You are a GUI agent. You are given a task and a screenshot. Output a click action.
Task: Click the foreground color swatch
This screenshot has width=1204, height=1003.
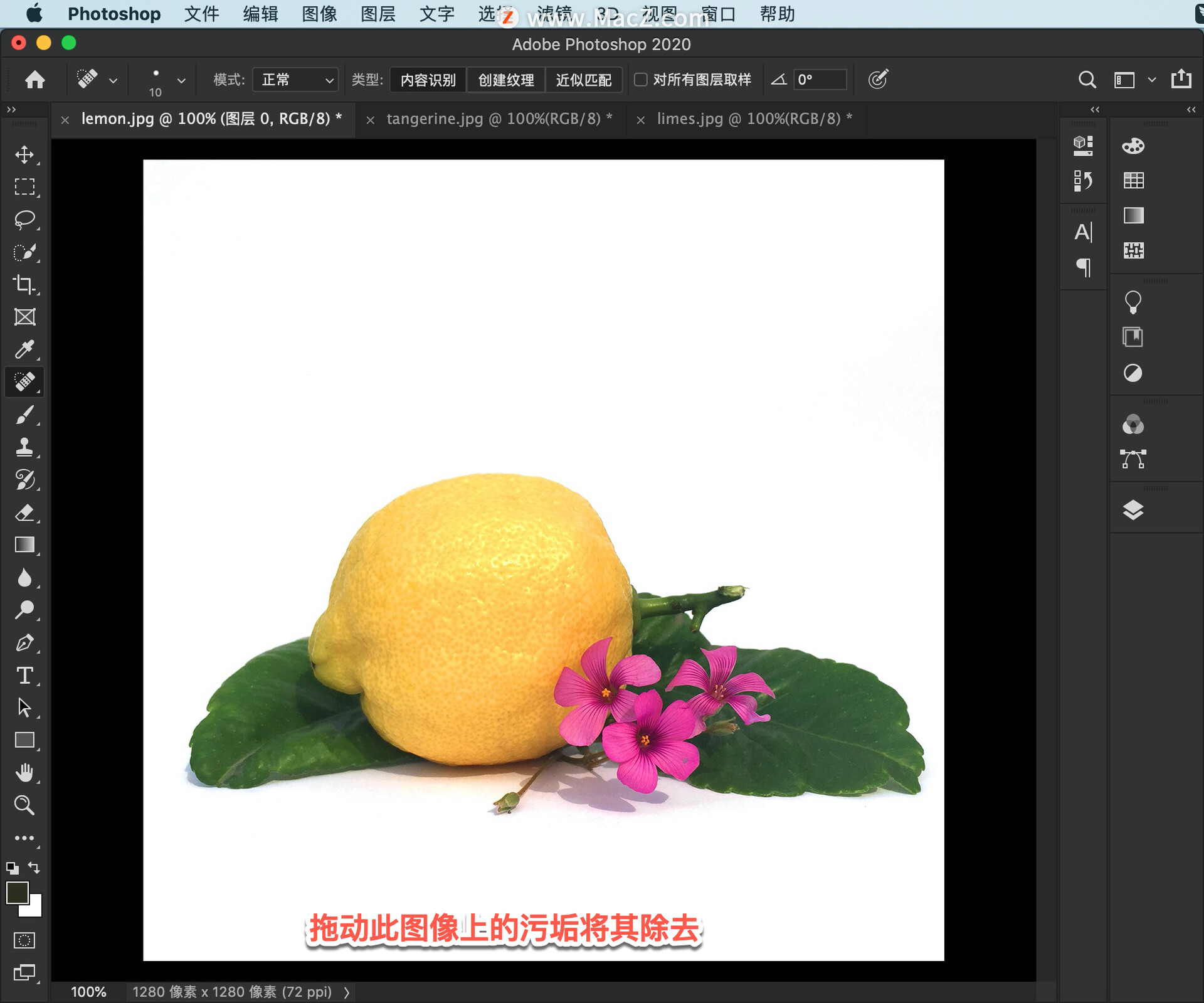17,891
